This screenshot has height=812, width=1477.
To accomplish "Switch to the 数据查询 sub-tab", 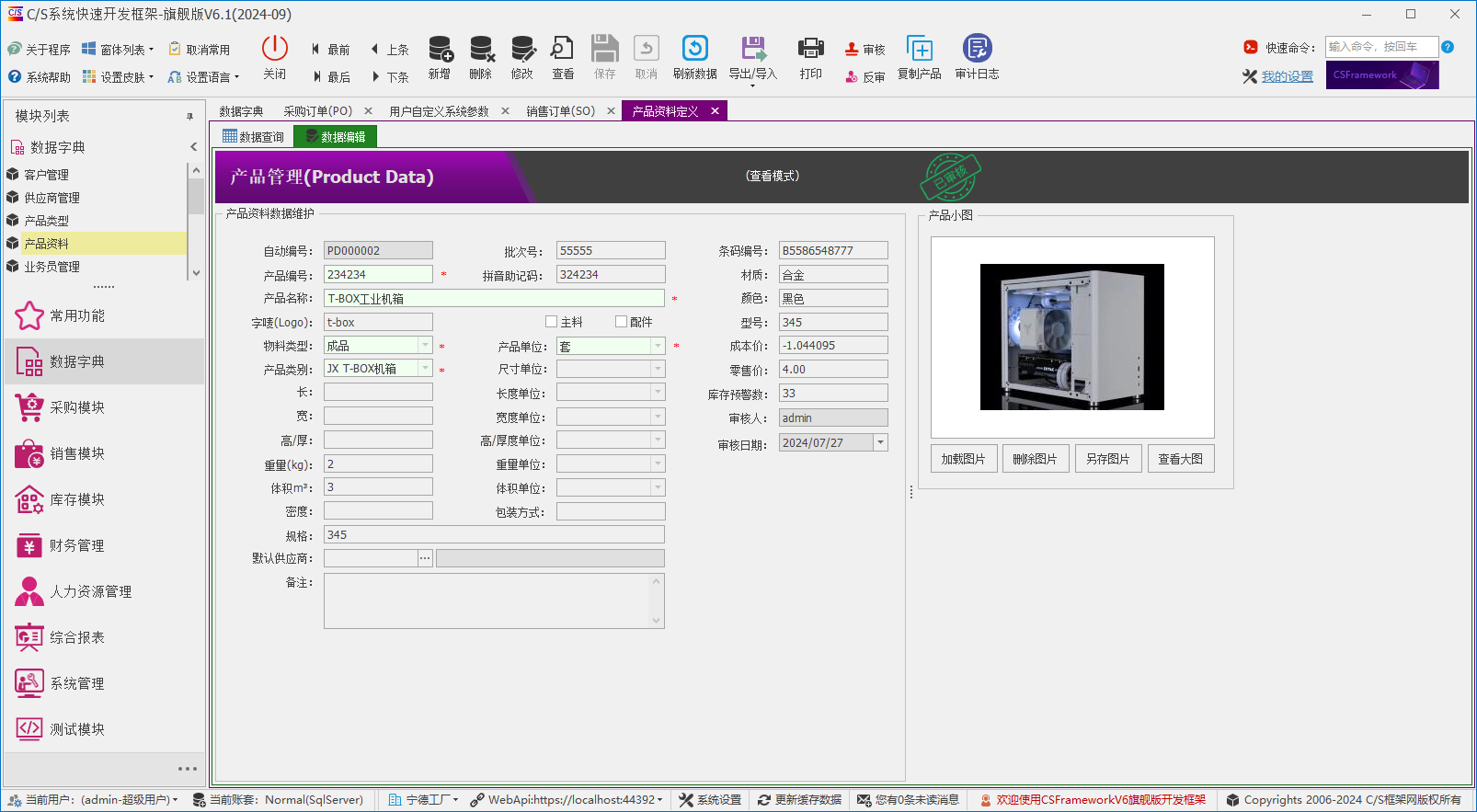I will click(x=254, y=137).
